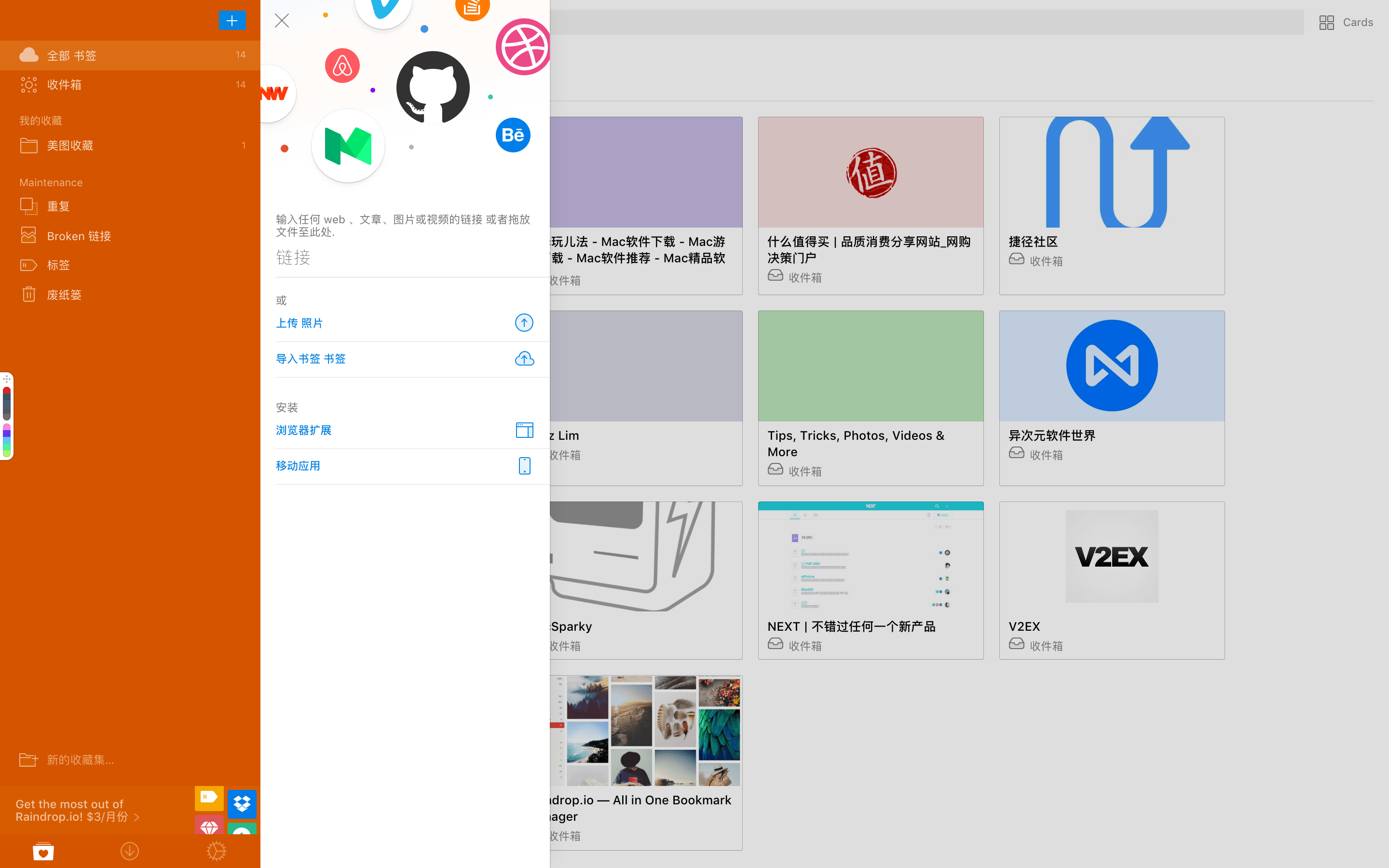
Task: Click the blue plus add bookmark button
Action: tap(232, 21)
